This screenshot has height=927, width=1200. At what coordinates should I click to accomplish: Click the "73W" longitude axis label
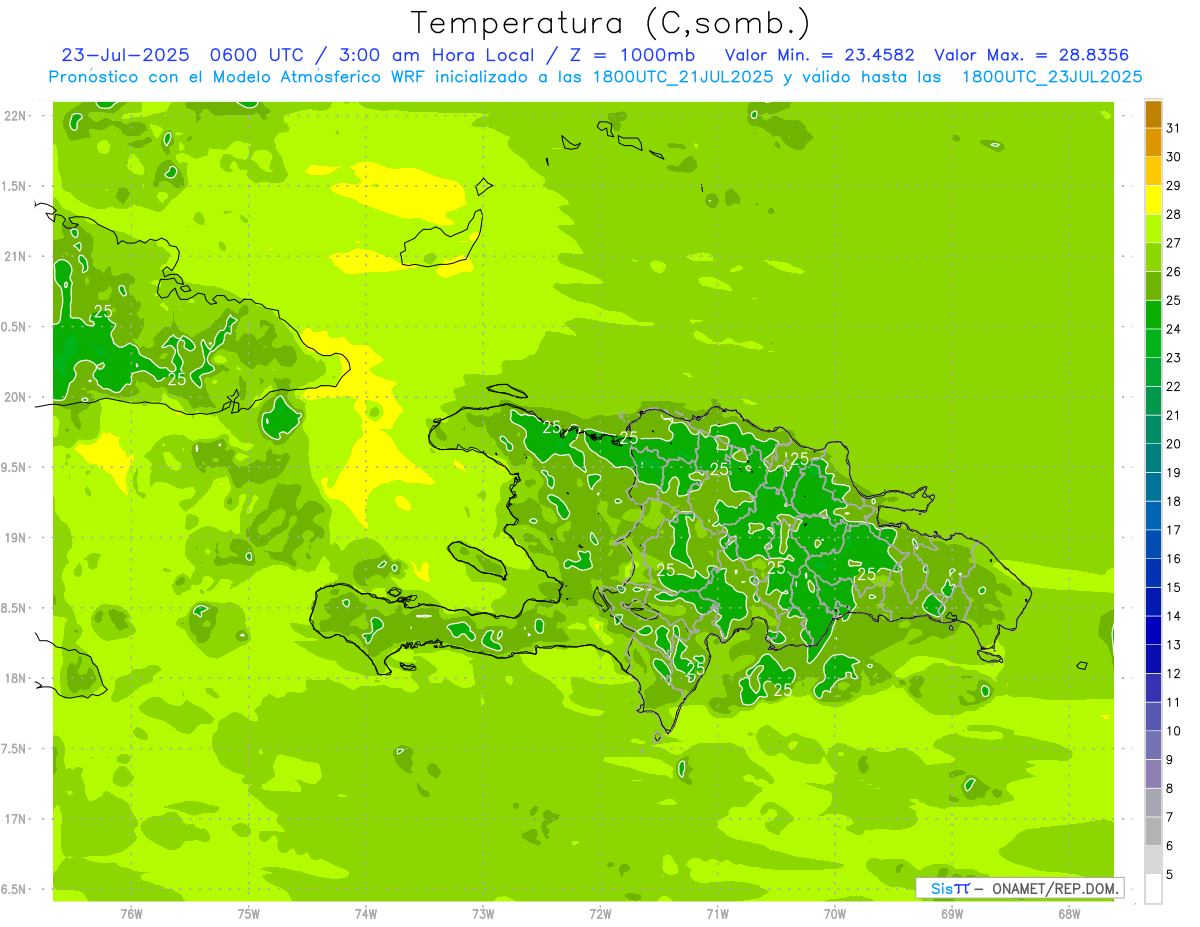pos(483,913)
